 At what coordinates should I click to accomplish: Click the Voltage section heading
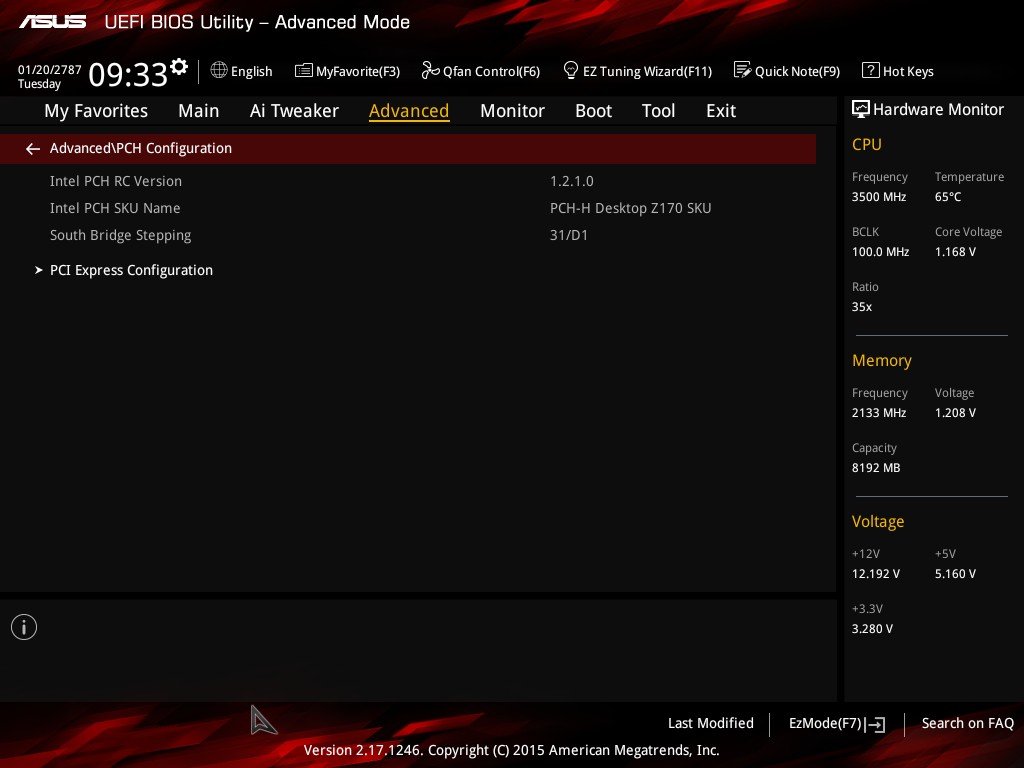click(x=878, y=521)
